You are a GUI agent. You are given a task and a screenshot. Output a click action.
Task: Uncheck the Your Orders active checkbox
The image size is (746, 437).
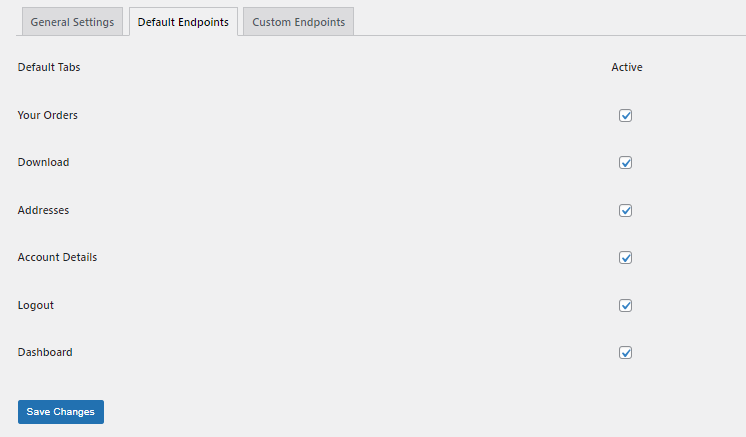[x=626, y=115]
